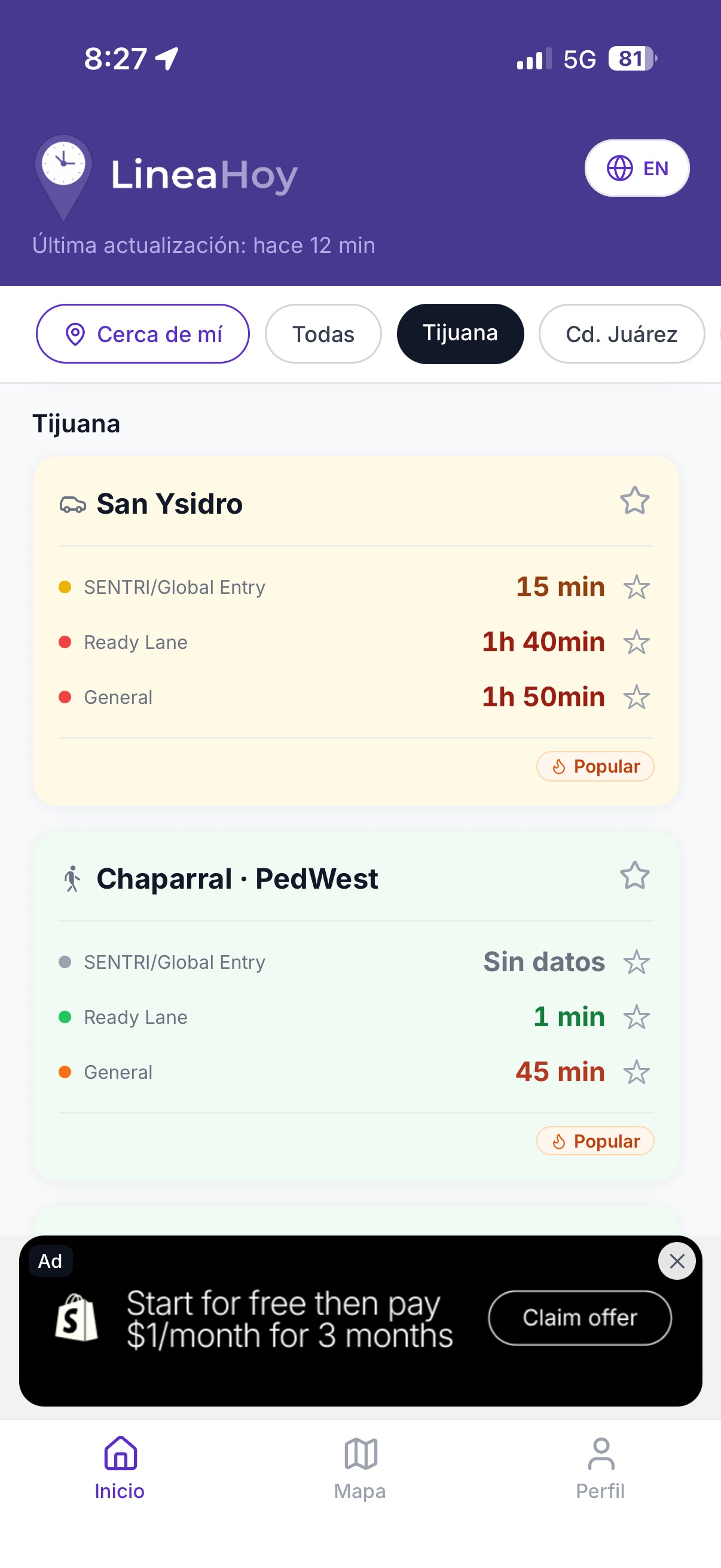Image resolution: width=721 pixels, height=1568 pixels.
Task: Tap the Claim offer button
Action: pos(580,1318)
